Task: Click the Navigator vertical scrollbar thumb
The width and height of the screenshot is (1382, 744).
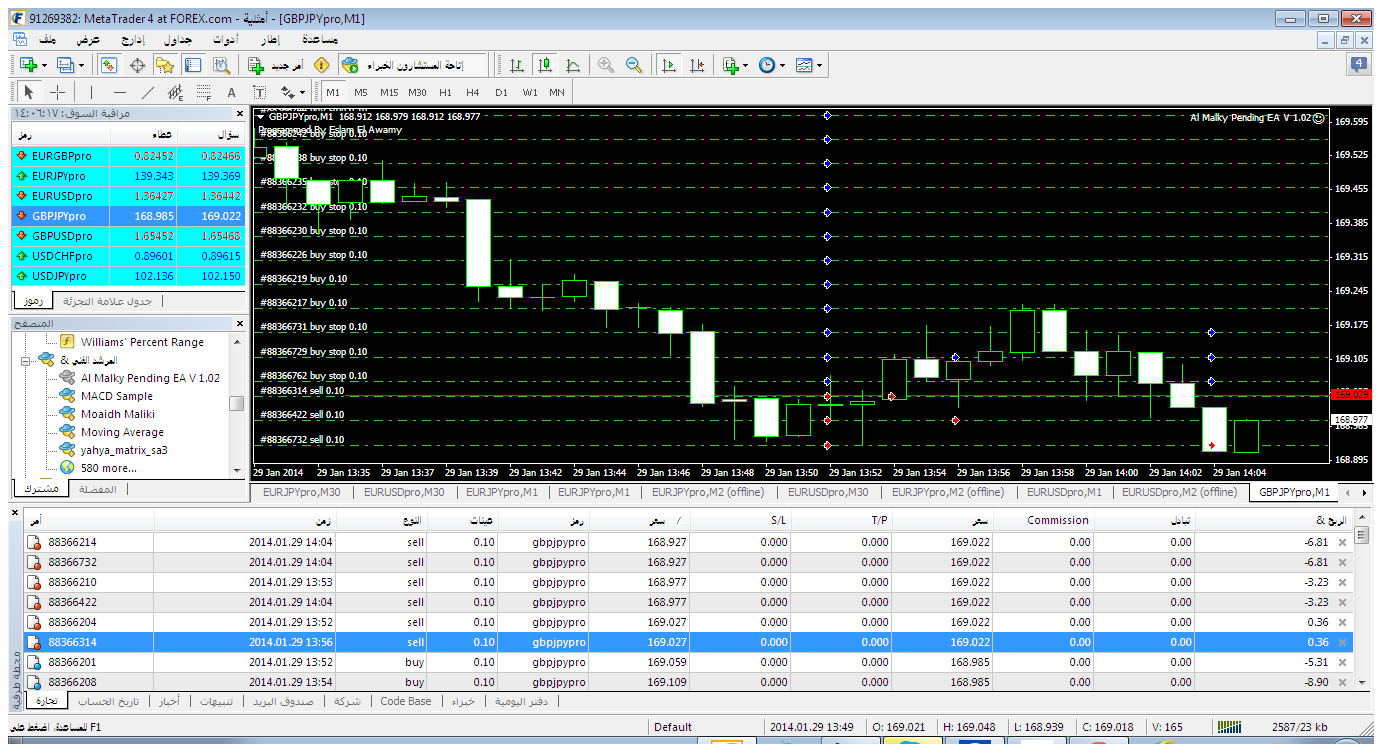Action: (x=237, y=403)
